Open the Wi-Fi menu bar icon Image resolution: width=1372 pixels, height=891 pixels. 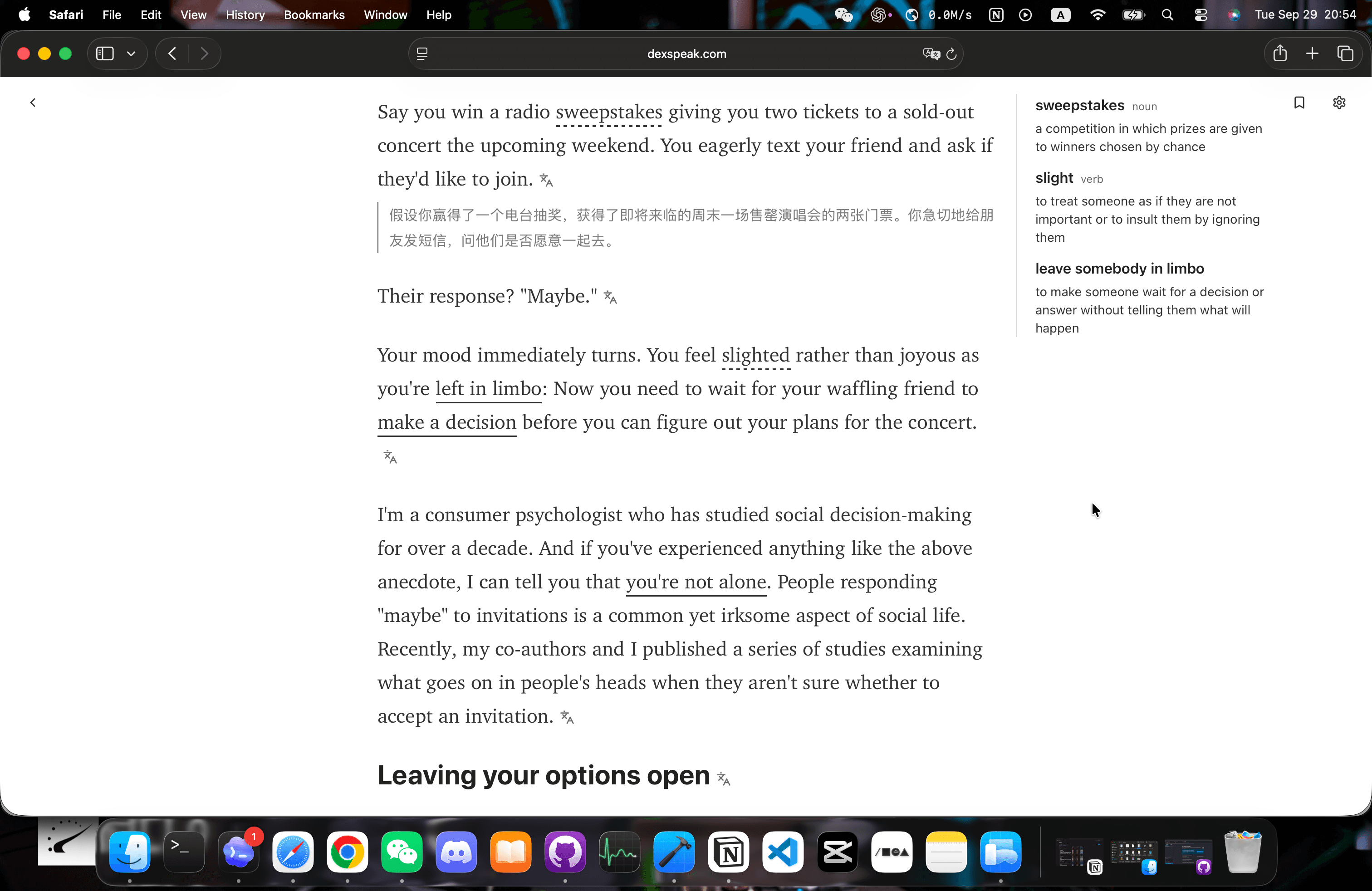click(x=1098, y=15)
